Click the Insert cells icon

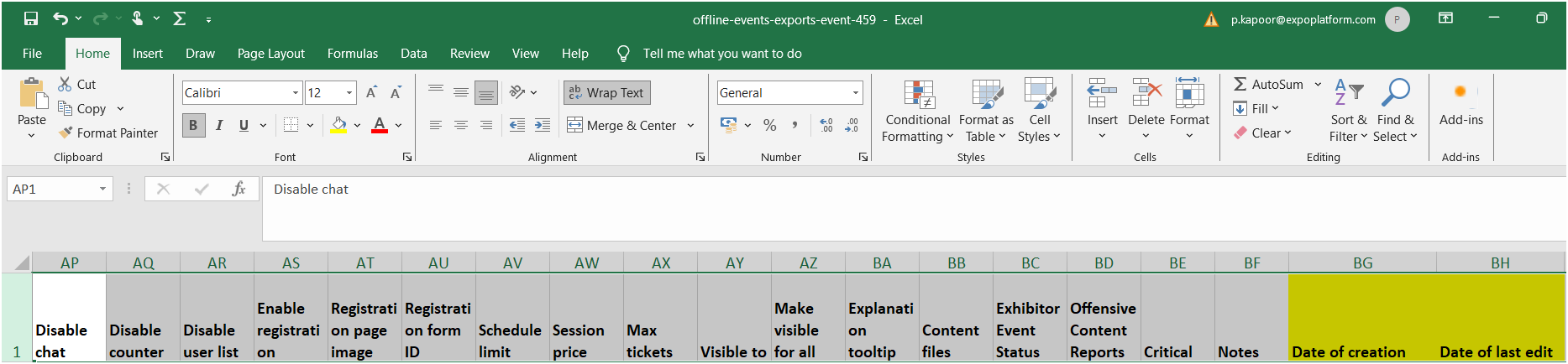[x=1102, y=93]
